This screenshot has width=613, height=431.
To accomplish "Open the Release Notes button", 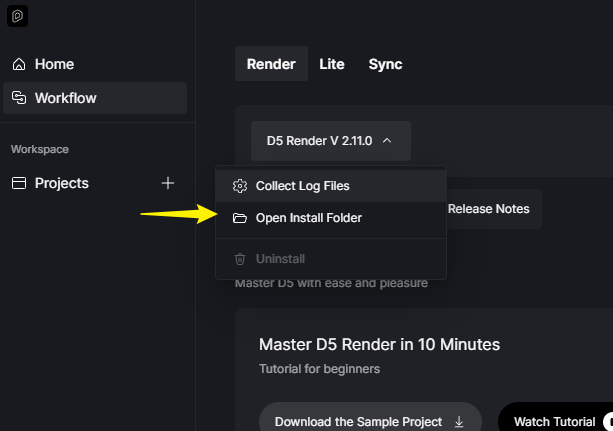I will pyautogui.click(x=489, y=209).
